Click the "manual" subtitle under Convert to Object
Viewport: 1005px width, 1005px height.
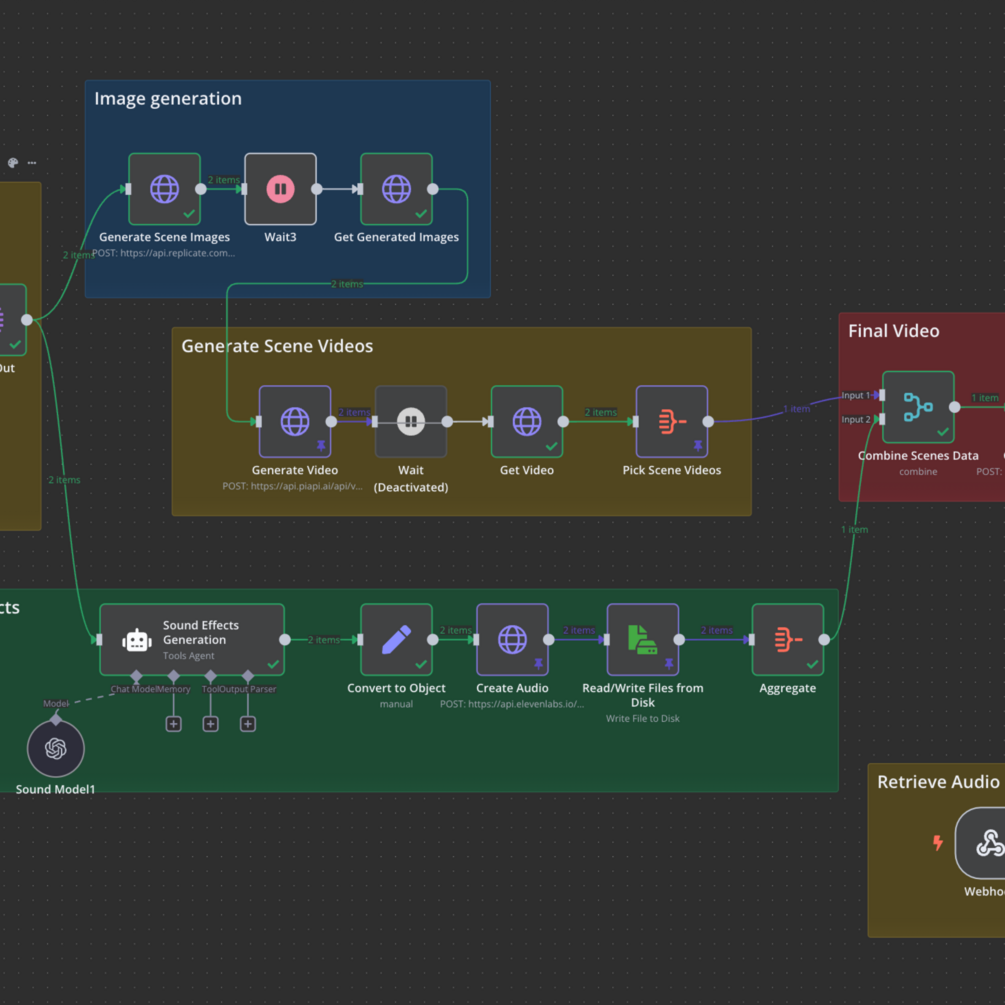[396, 704]
